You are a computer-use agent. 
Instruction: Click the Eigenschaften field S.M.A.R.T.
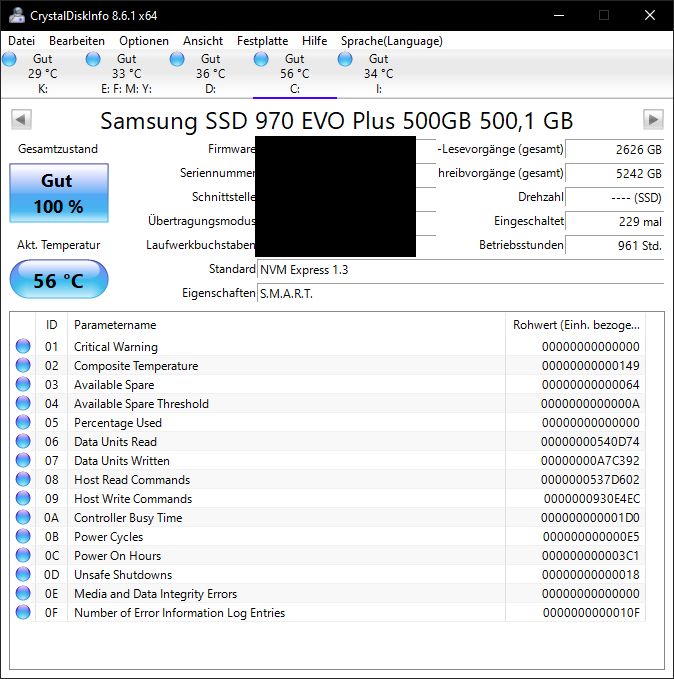point(460,294)
